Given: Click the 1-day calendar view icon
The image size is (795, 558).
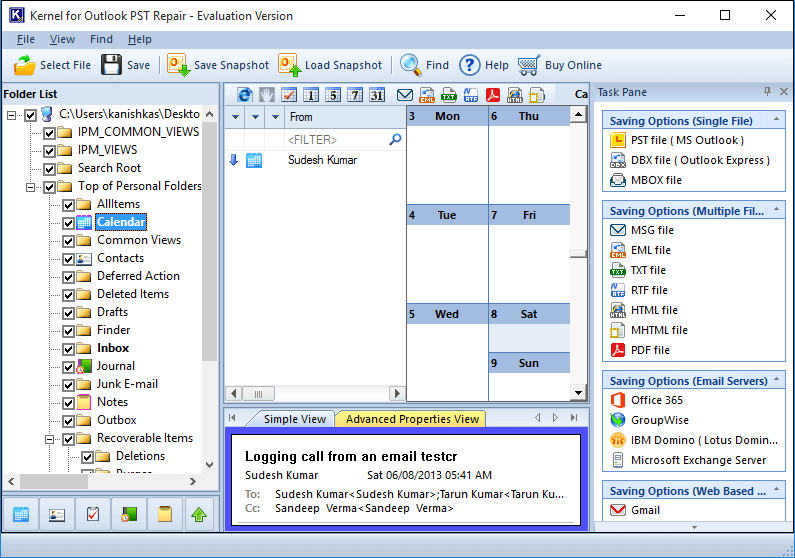Looking at the screenshot, I should (311, 95).
